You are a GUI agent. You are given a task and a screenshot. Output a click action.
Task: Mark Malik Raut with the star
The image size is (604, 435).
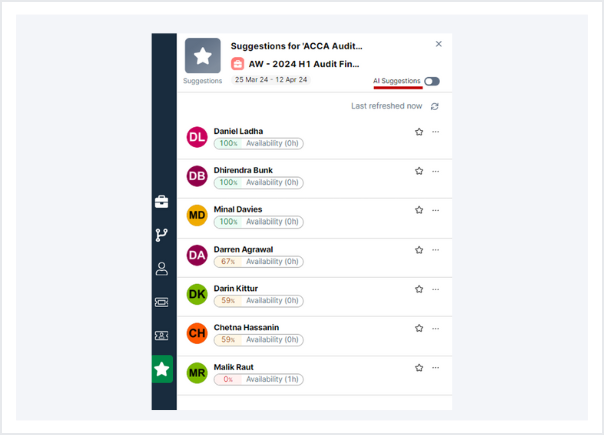pos(419,368)
